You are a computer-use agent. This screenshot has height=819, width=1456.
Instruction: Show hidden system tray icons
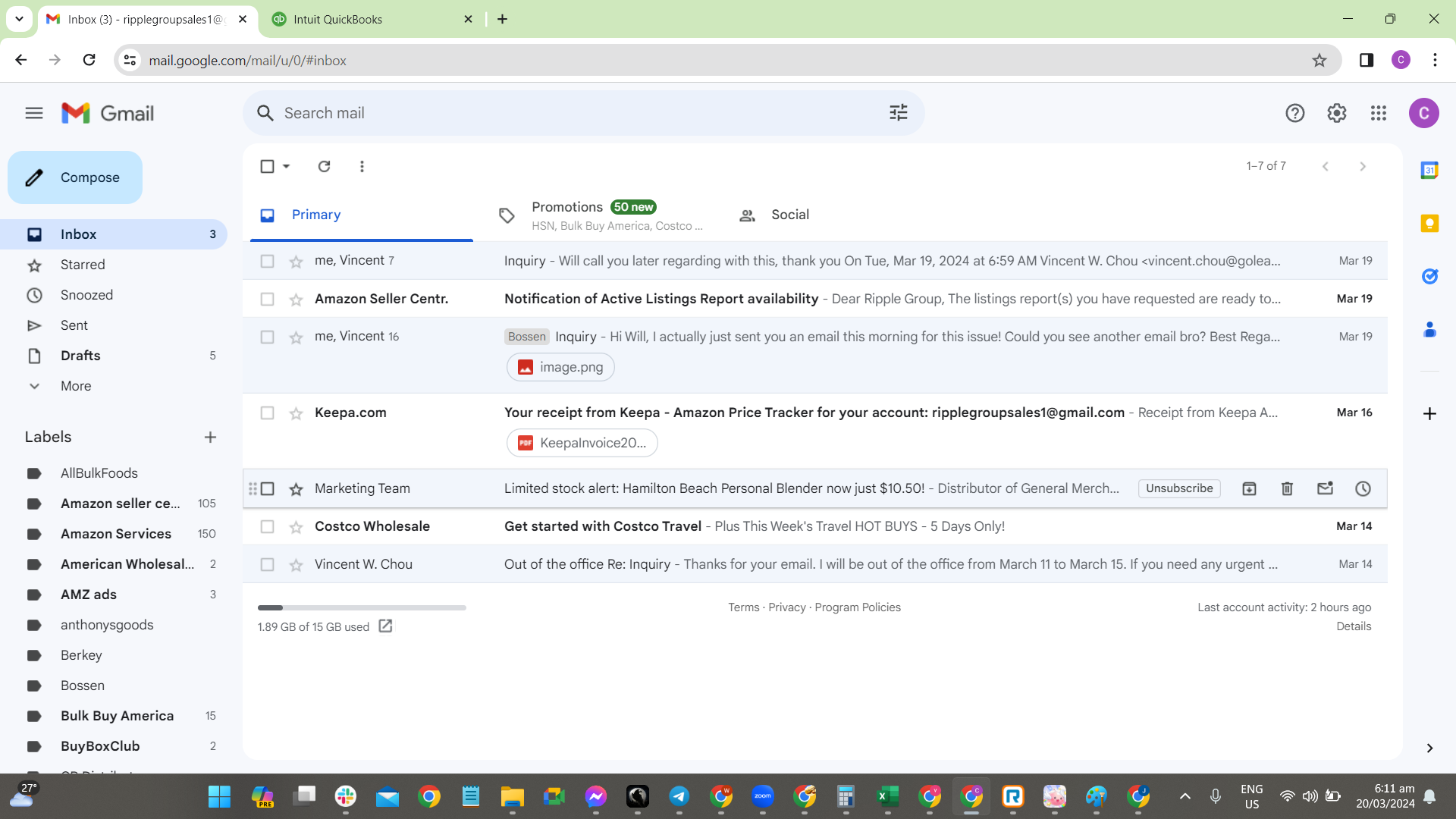(x=1185, y=796)
